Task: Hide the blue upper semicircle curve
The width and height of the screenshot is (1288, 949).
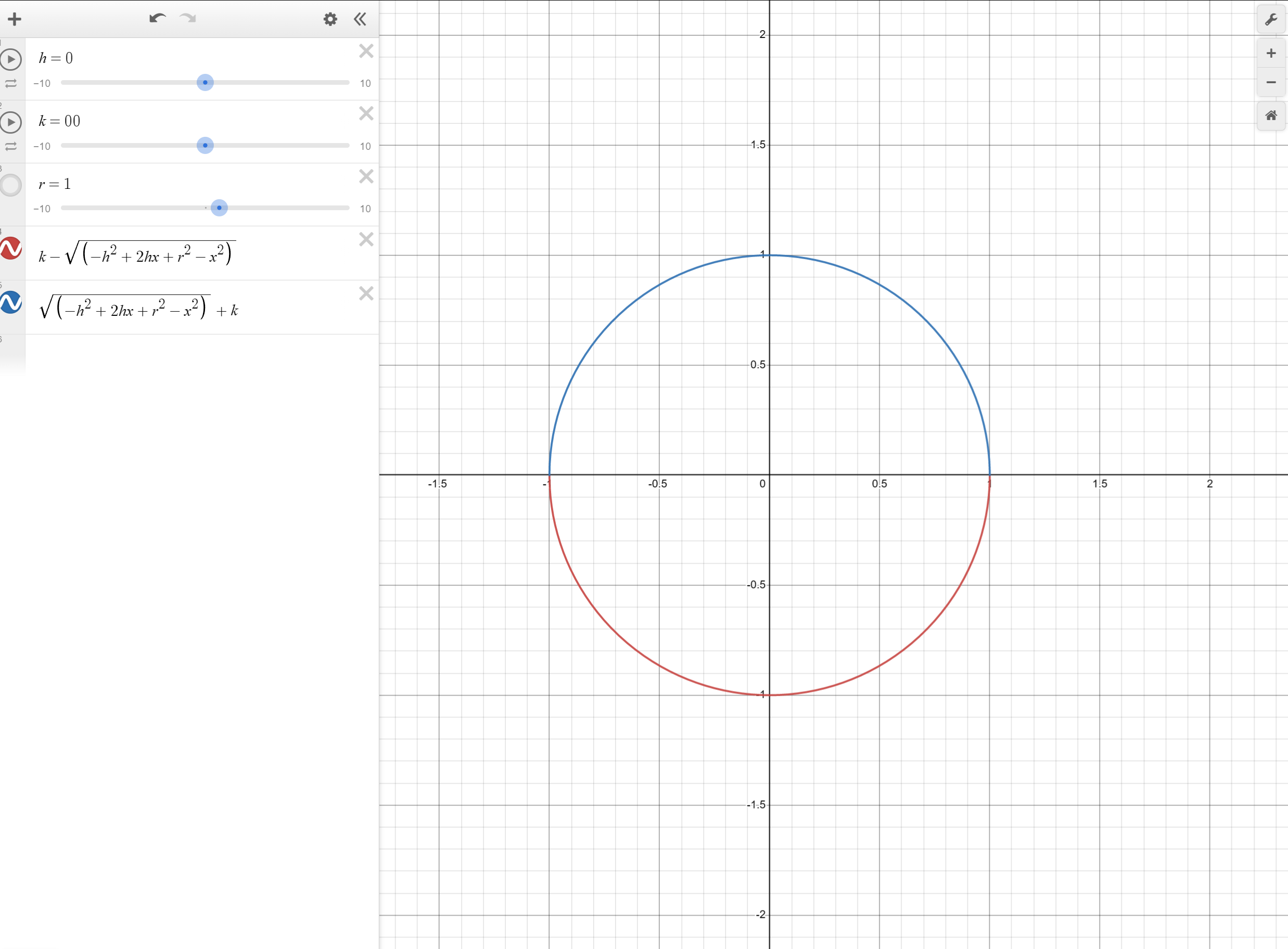Action: [x=11, y=302]
